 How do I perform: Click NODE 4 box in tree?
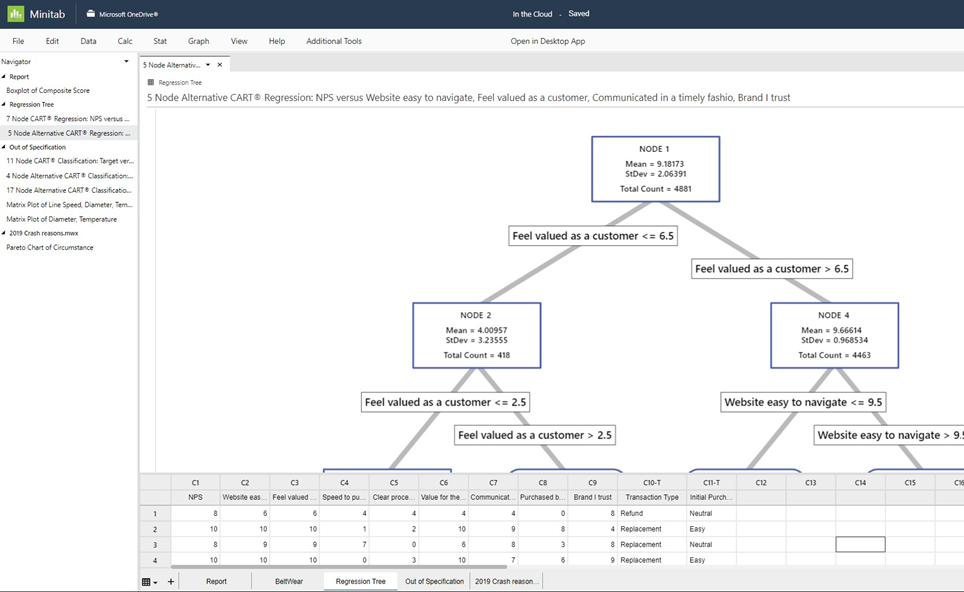coord(834,335)
